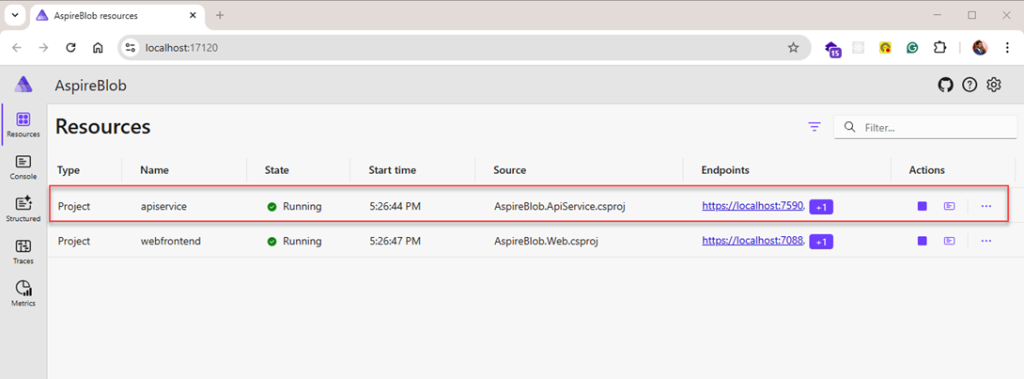Open the Resources page in sidebar
Image resolution: width=1024 pixels, height=379 pixels.
24,124
